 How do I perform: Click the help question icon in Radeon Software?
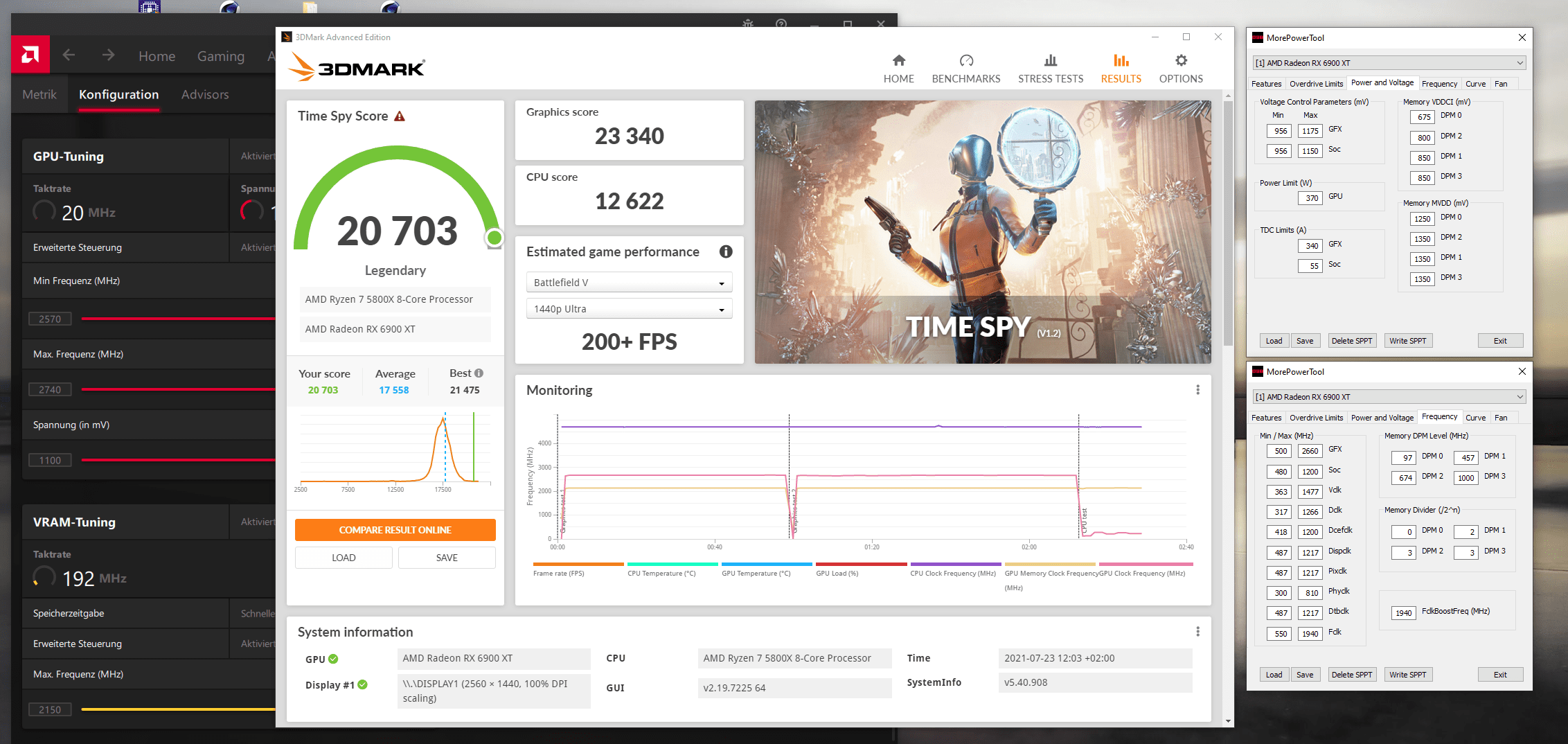(x=781, y=24)
